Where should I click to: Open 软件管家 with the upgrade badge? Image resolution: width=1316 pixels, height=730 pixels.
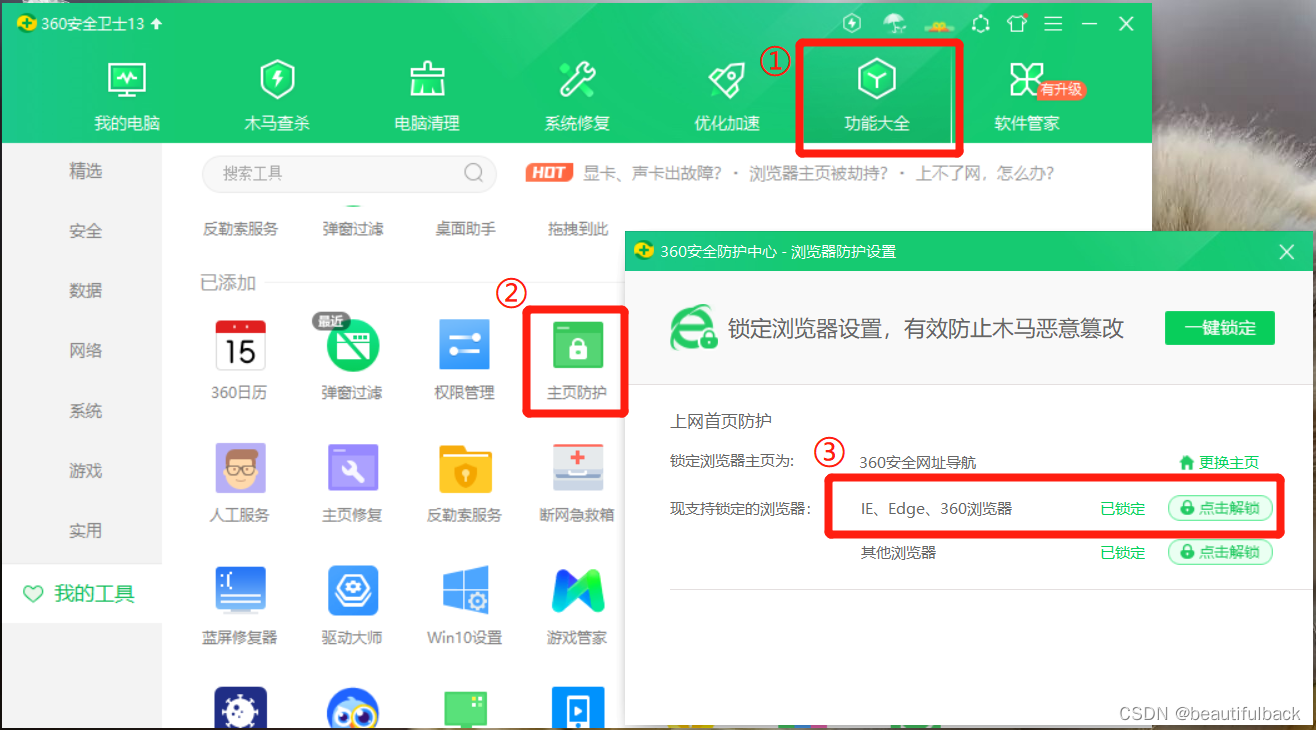1028,95
